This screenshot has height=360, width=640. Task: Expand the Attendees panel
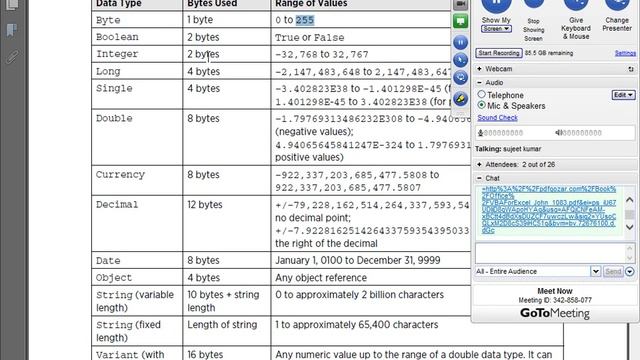pyautogui.click(x=480, y=164)
